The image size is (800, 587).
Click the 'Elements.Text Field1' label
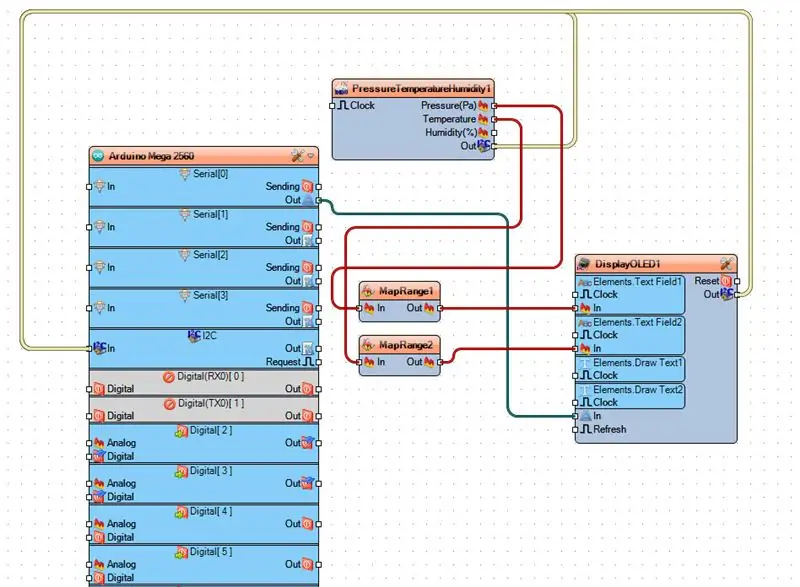(638, 282)
